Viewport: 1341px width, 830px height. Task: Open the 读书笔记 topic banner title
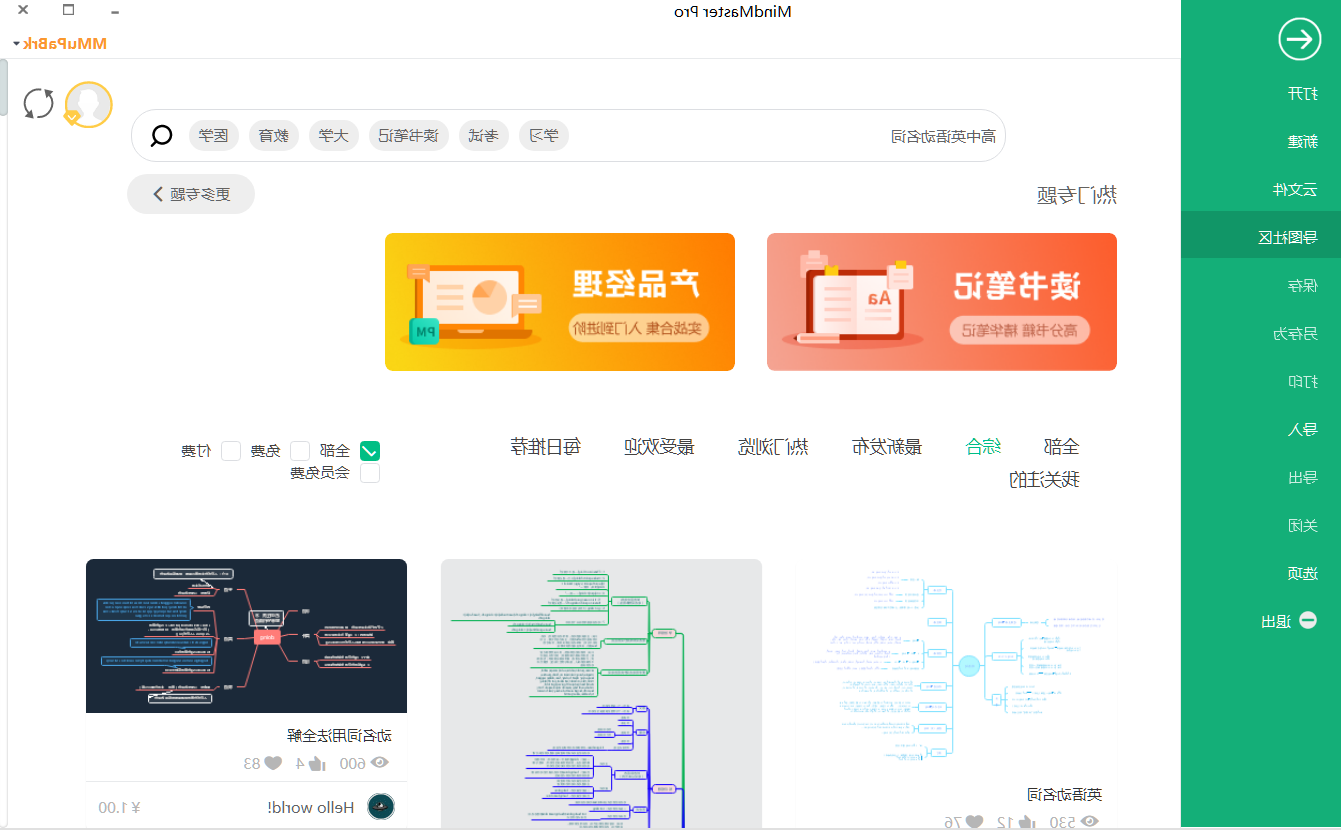tap(1018, 287)
